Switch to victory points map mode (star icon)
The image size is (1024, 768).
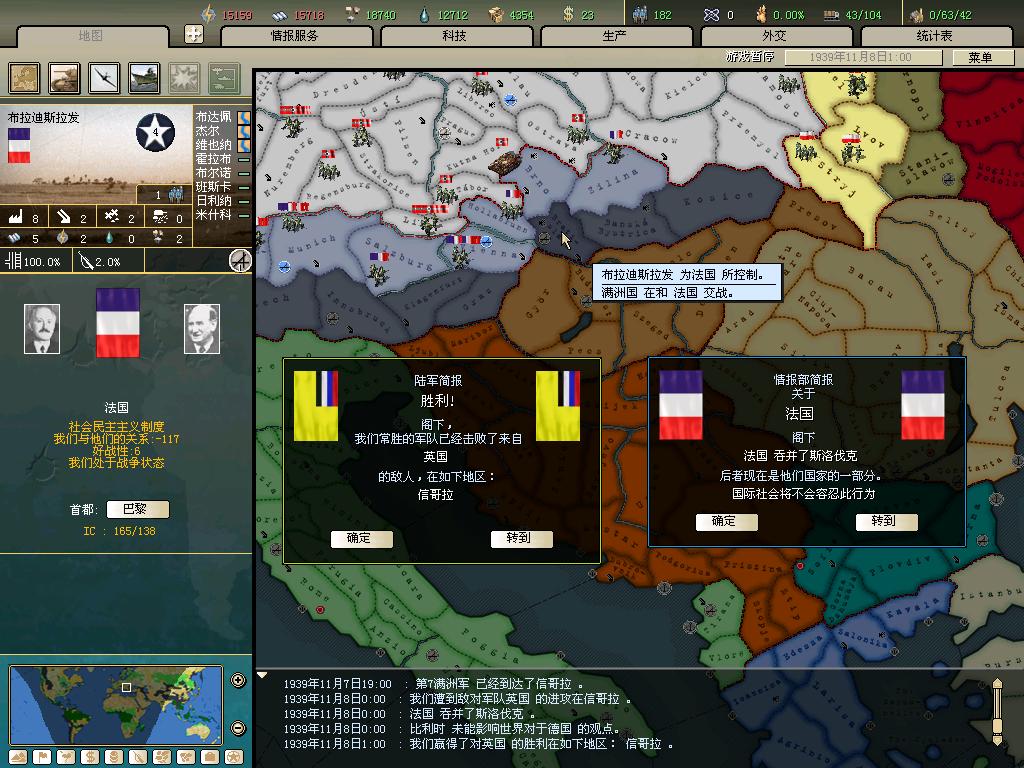(234, 757)
